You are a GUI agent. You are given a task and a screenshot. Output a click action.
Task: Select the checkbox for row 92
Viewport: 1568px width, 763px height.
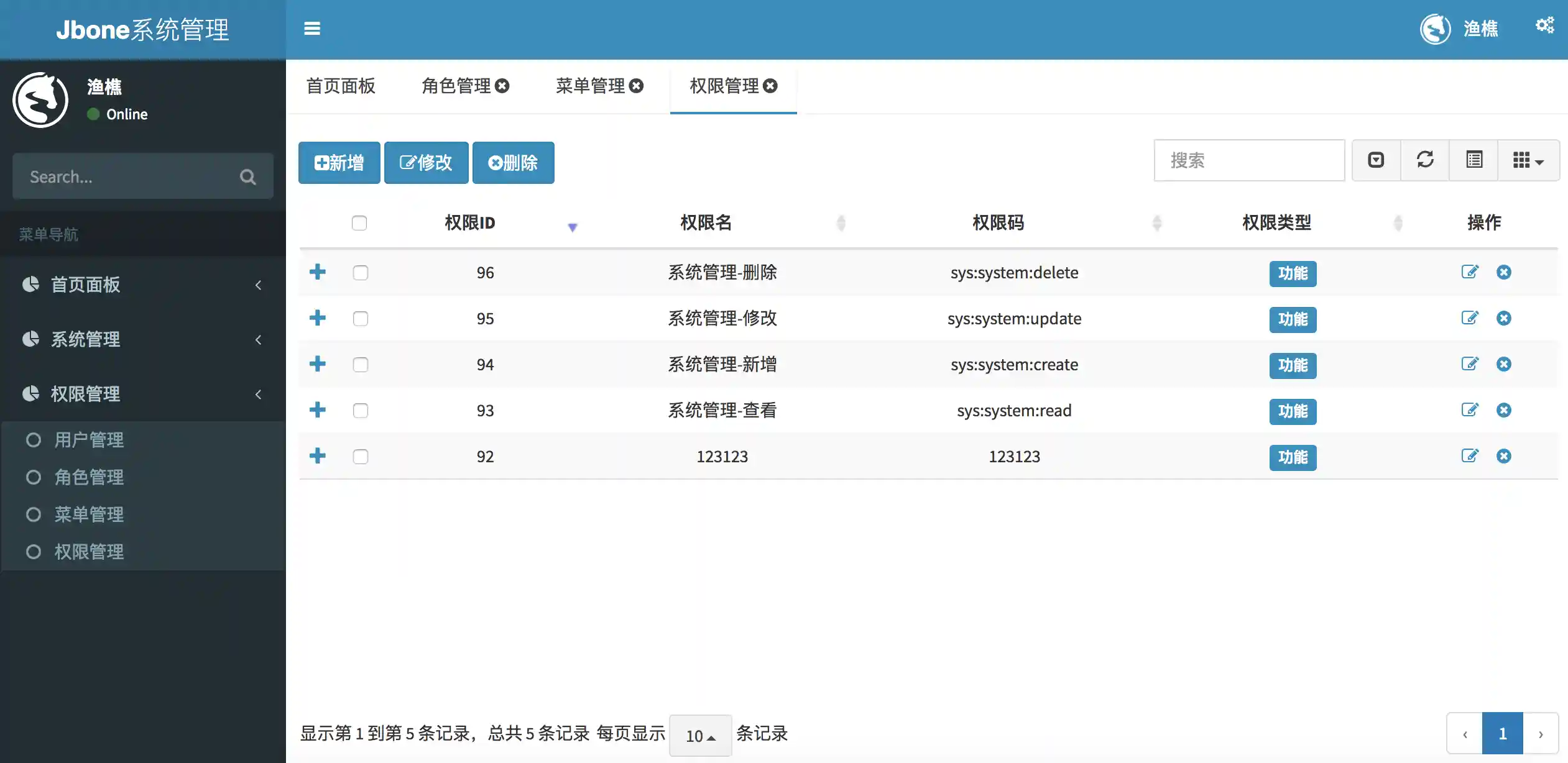[361, 457]
